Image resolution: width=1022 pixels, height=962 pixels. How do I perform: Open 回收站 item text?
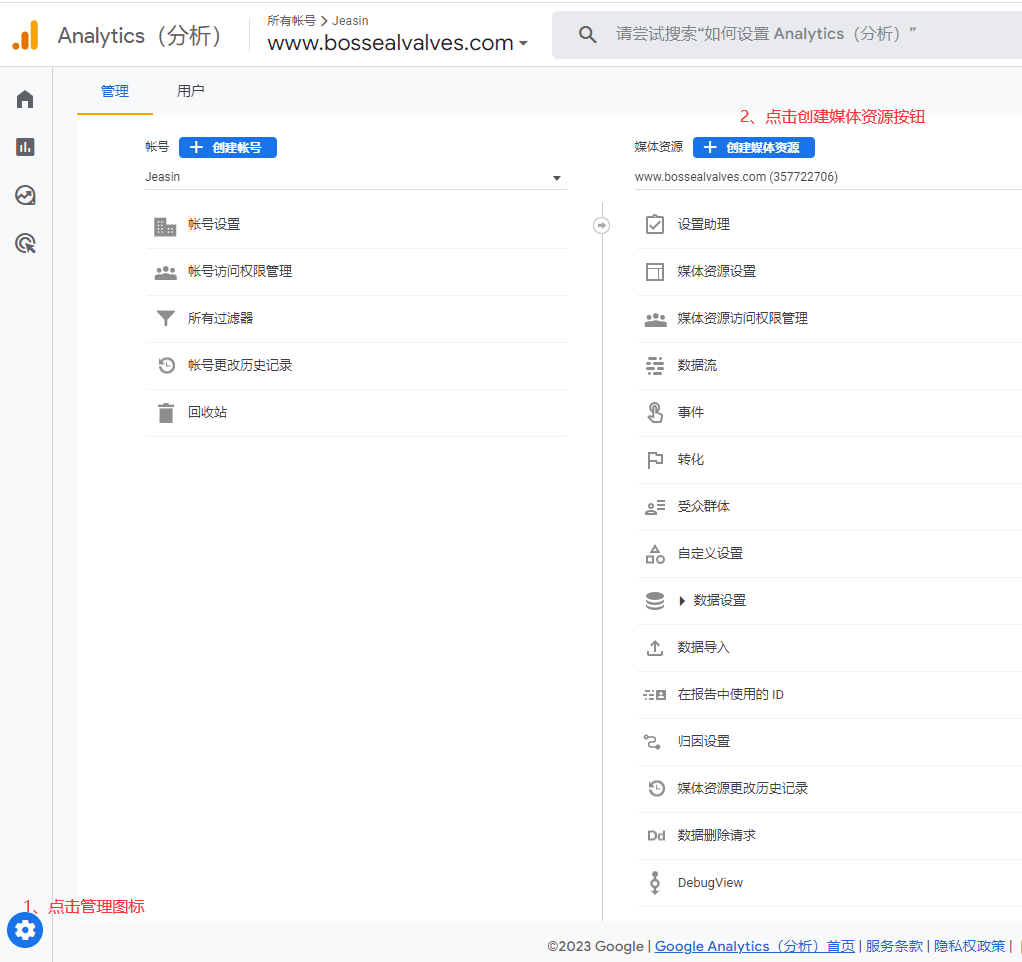(x=207, y=413)
